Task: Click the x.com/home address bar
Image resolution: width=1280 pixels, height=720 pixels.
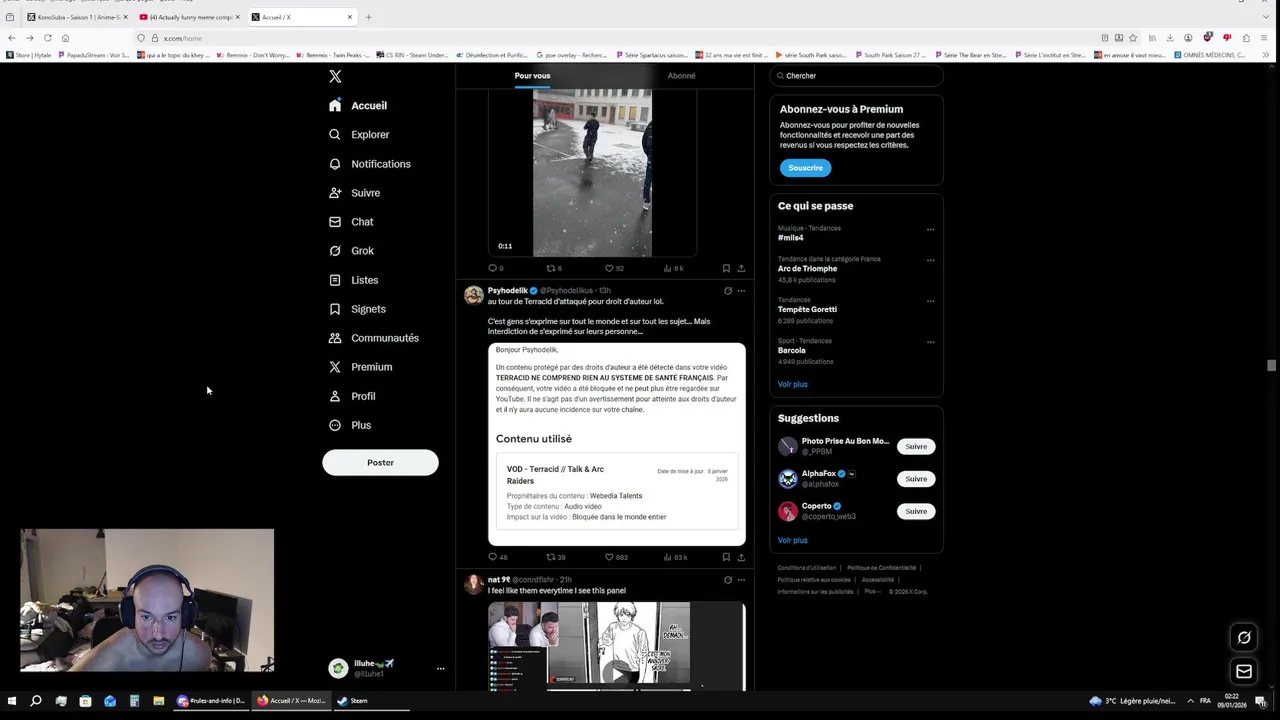Action: tap(620, 38)
